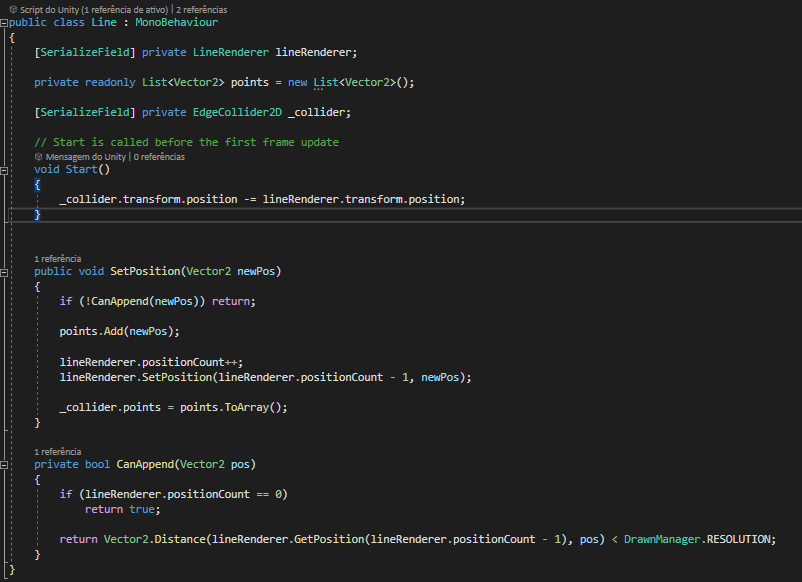This screenshot has height=582, width=802.
Task: Show "1 referência" above the SetPosition method
Action: click(x=58, y=258)
